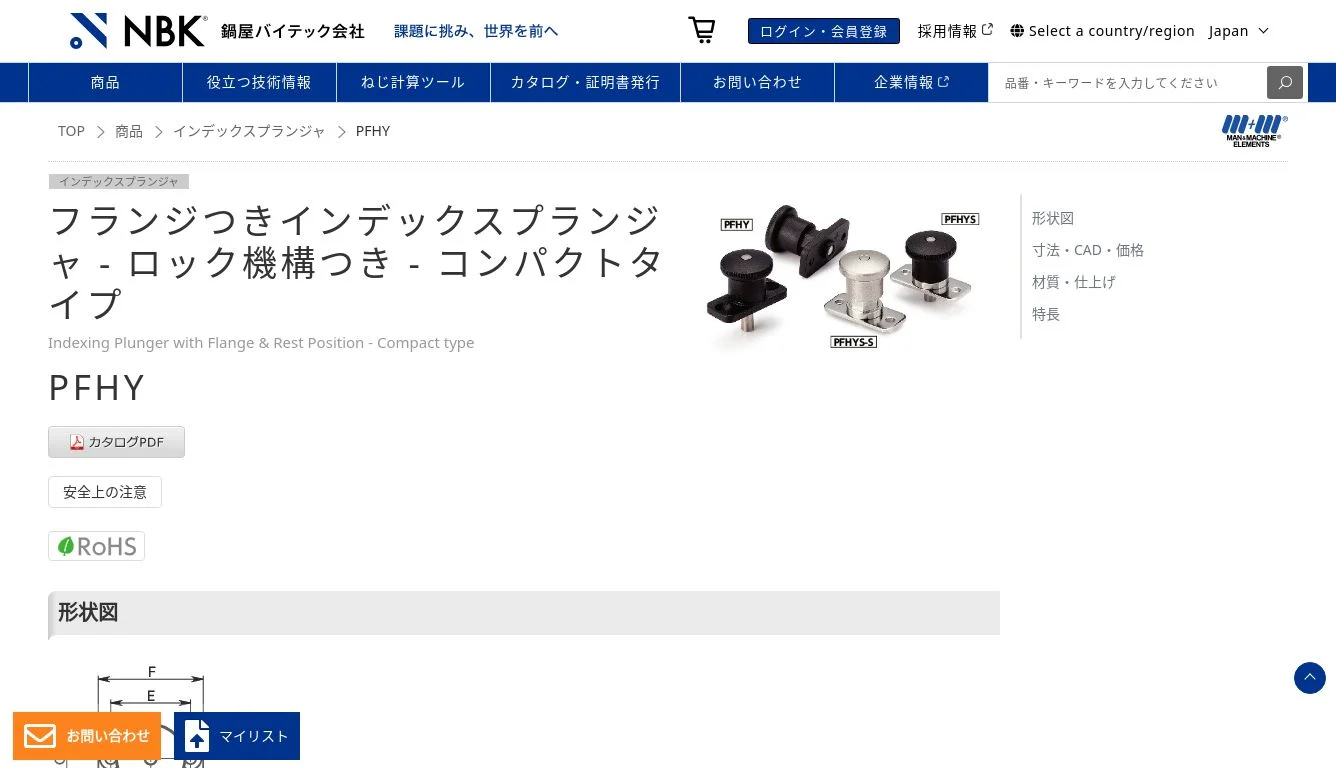Select カタログ・証明書発行 in navigation bar
Viewport: 1336px width, 768px height.
pyautogui.click(x=585, y=82)
